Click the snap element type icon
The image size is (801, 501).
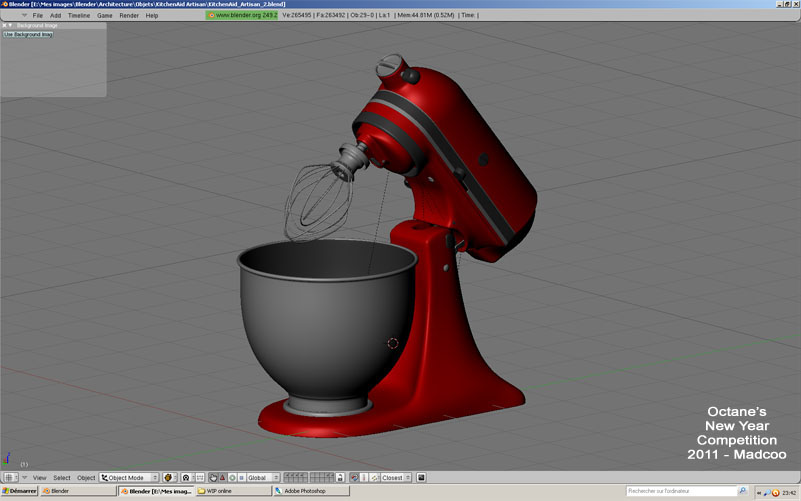point(364,478)
